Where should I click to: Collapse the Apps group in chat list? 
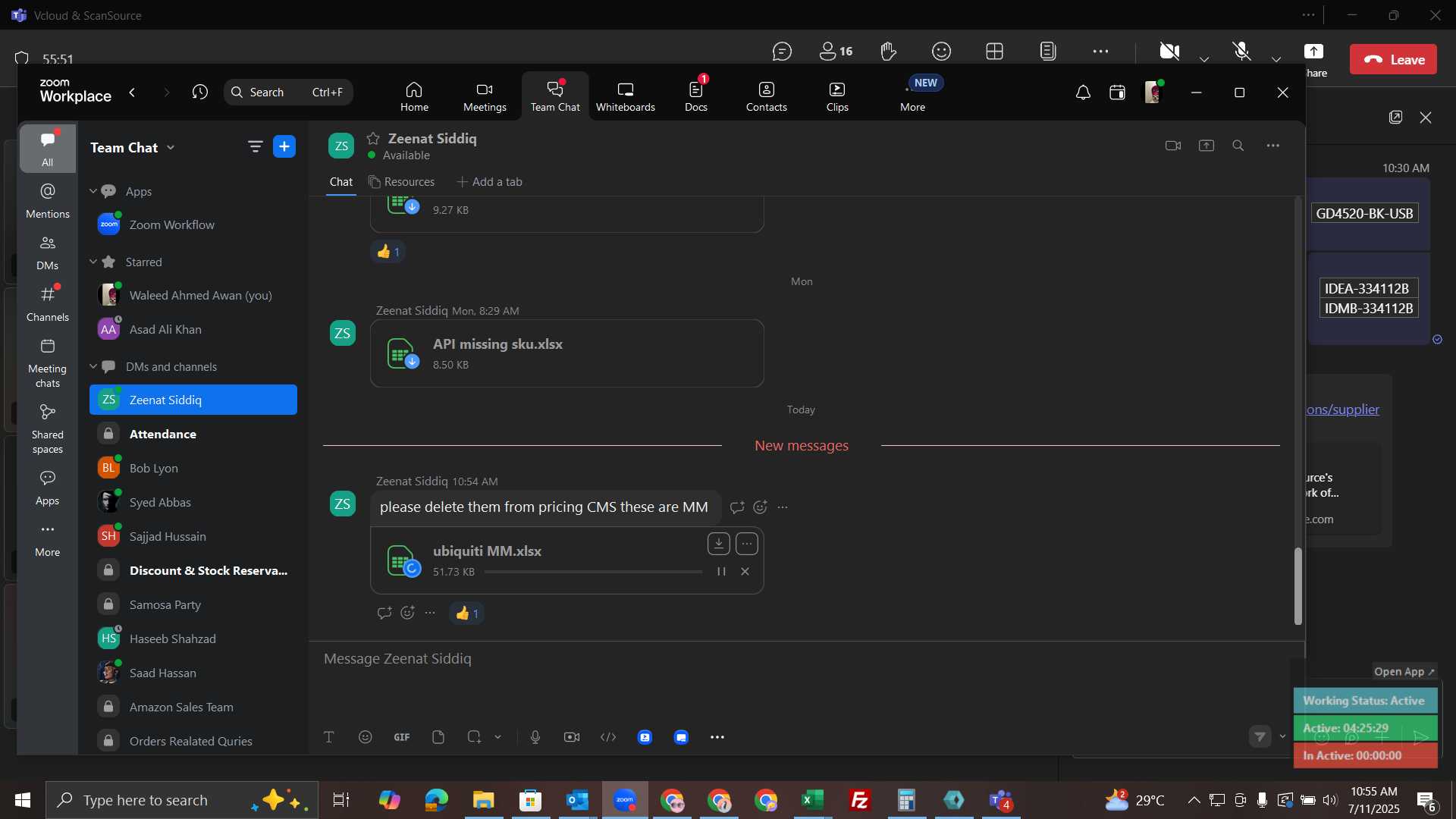pyautogui.click(x=93, y=191)
